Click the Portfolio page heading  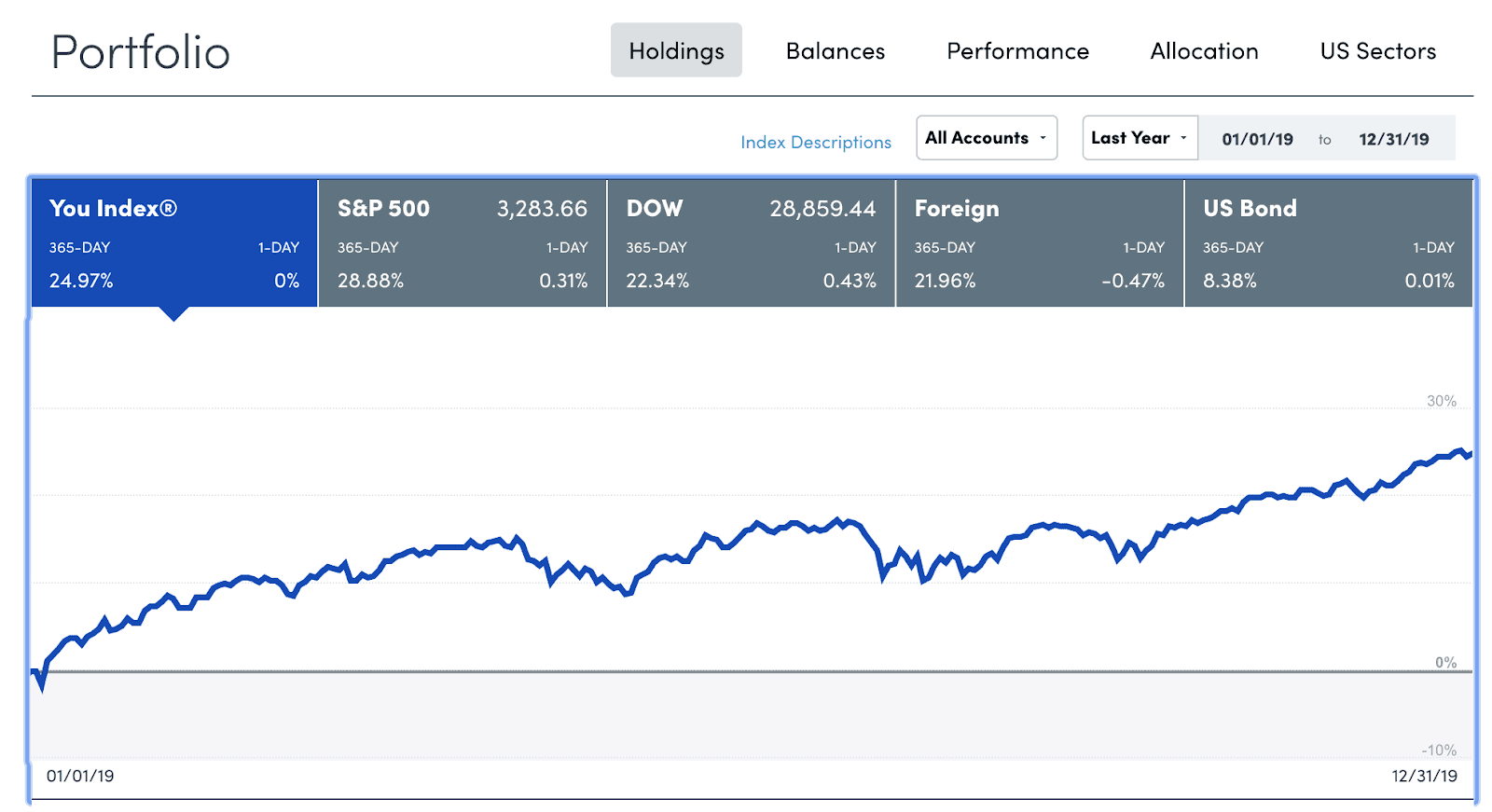click(141, 52)
